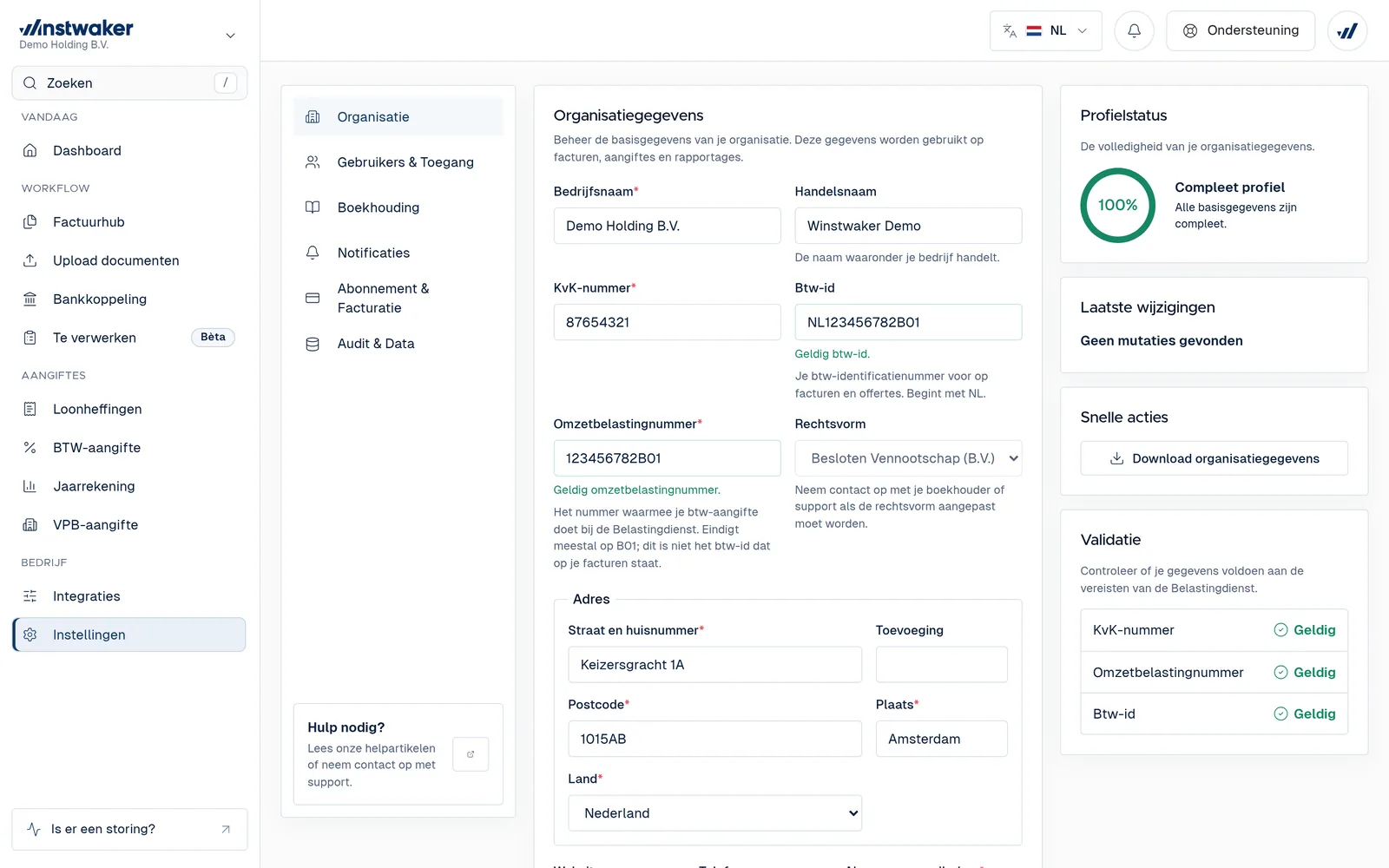1389x868 pixels.
Task: Open the NL language selector
Action: [x=1045, y=30]
